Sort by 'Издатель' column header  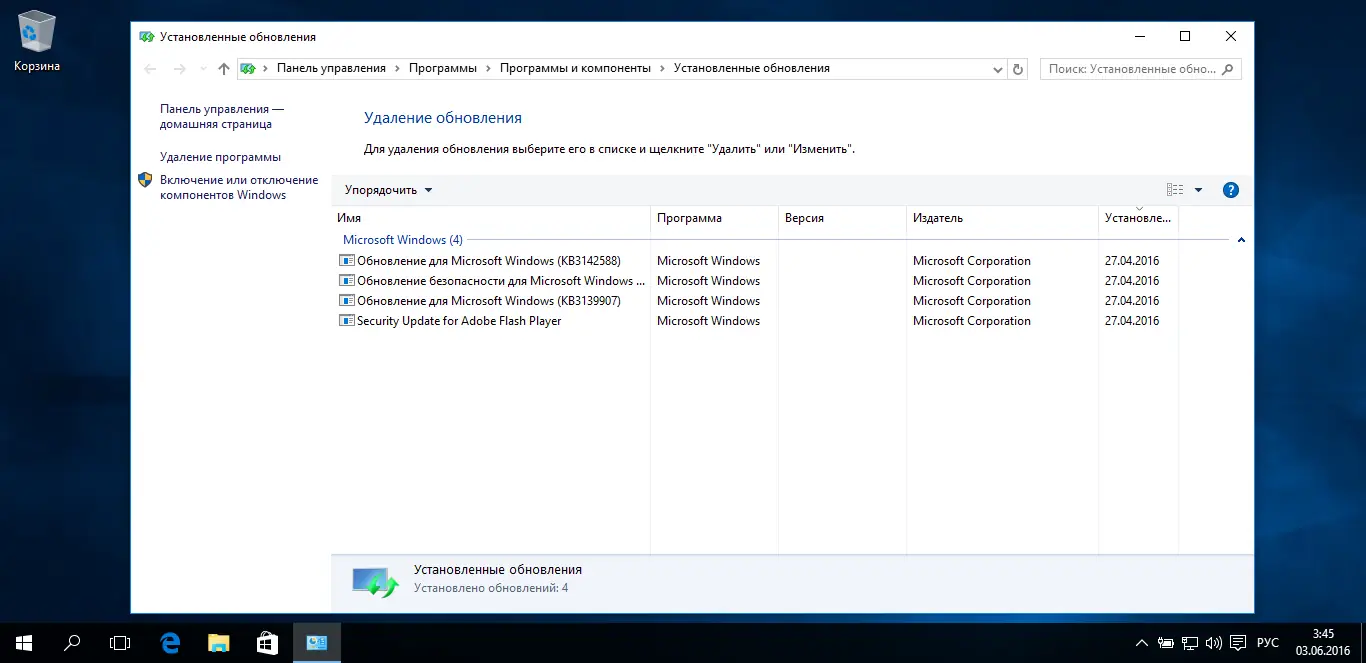click(1002, 218)
